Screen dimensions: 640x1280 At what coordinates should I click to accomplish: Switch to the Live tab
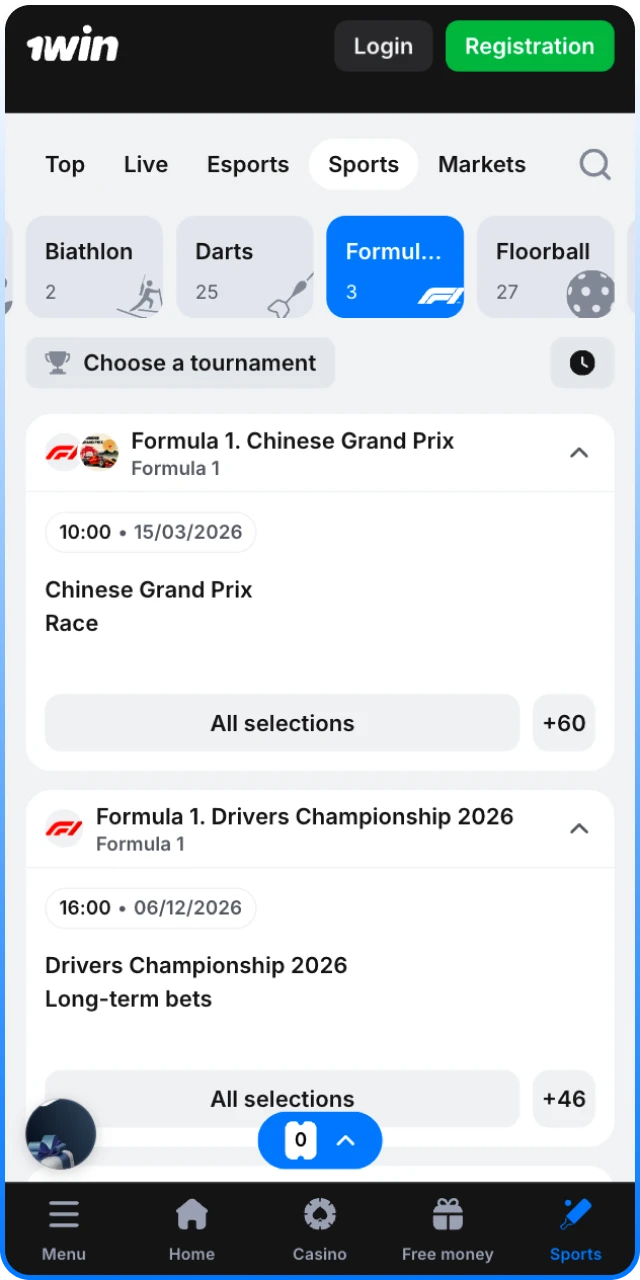[x=145, y=164]
